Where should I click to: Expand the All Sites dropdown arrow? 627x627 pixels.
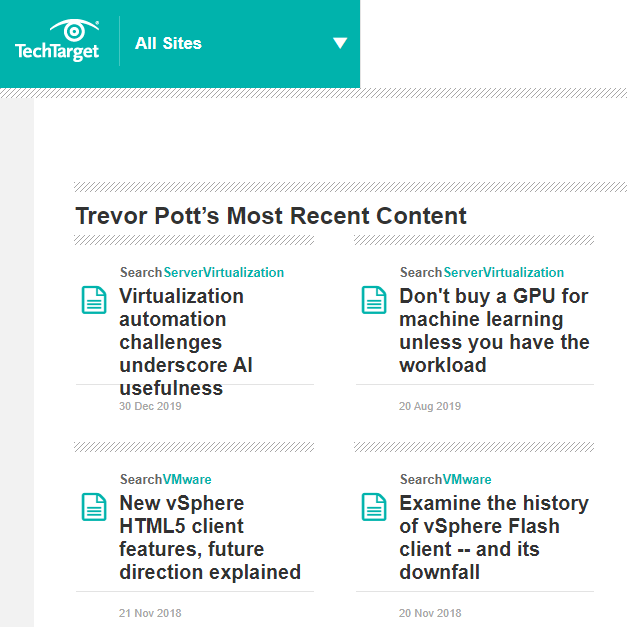point(340,43)
